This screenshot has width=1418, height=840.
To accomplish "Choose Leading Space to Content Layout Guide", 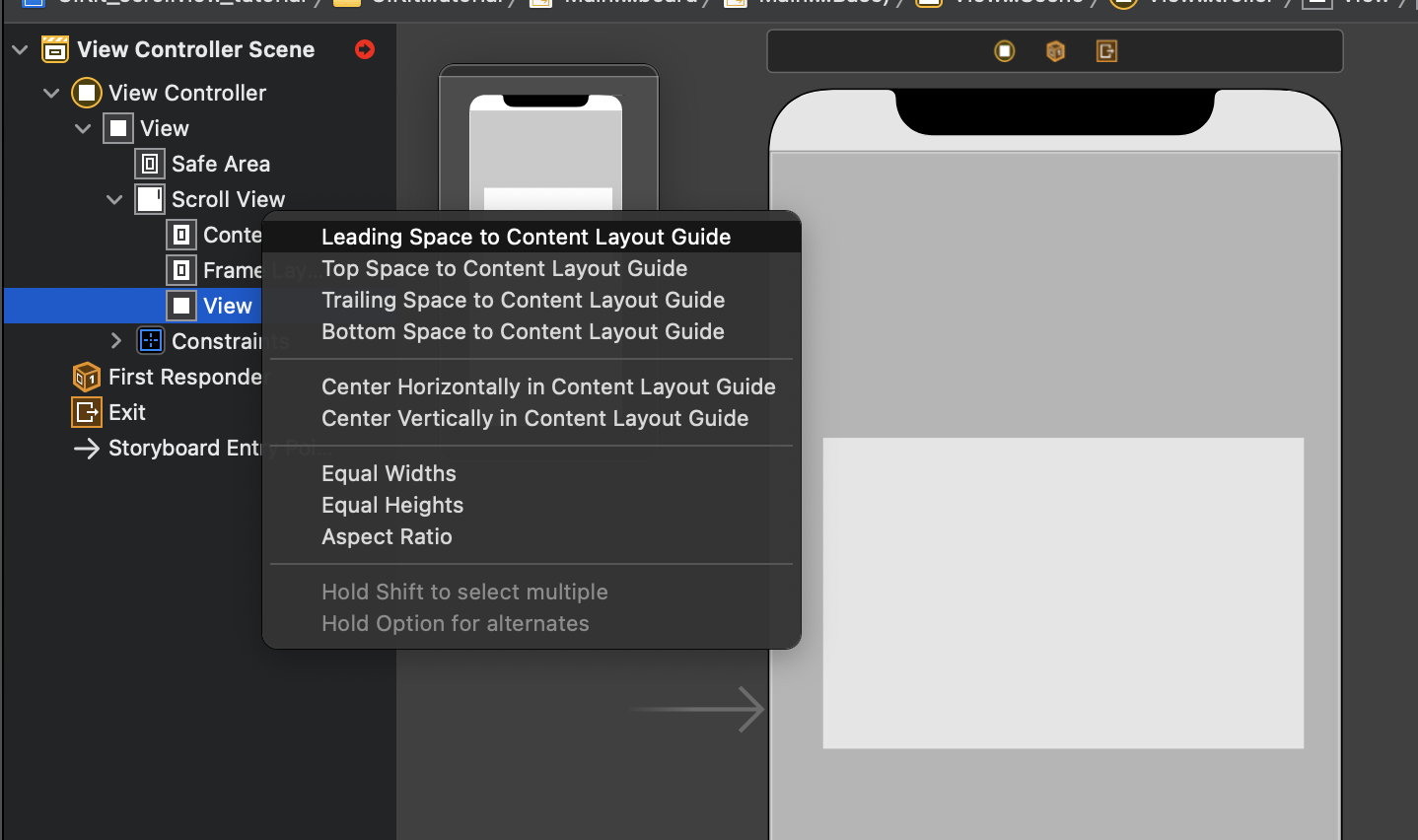I will 532,237.
